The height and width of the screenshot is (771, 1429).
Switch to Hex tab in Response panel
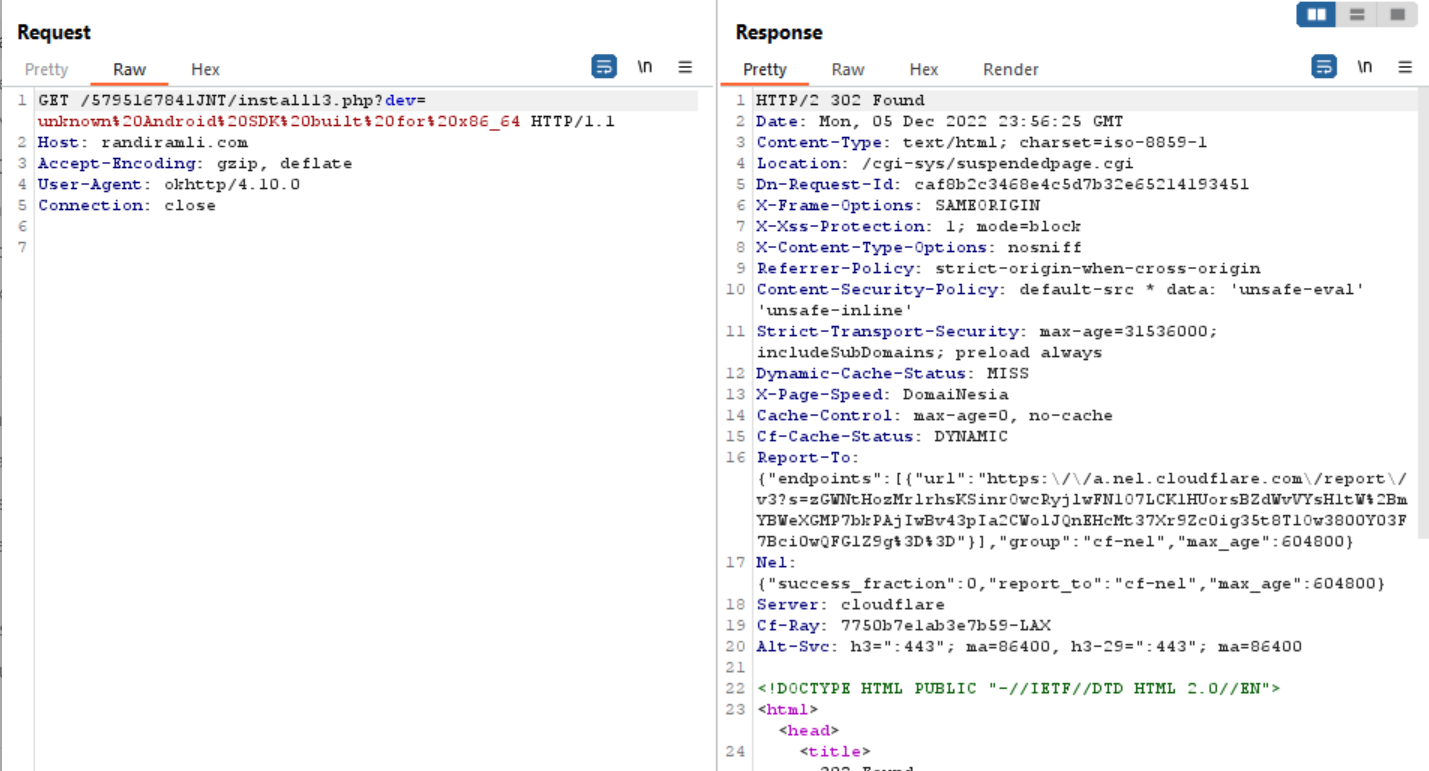[924, 69]
